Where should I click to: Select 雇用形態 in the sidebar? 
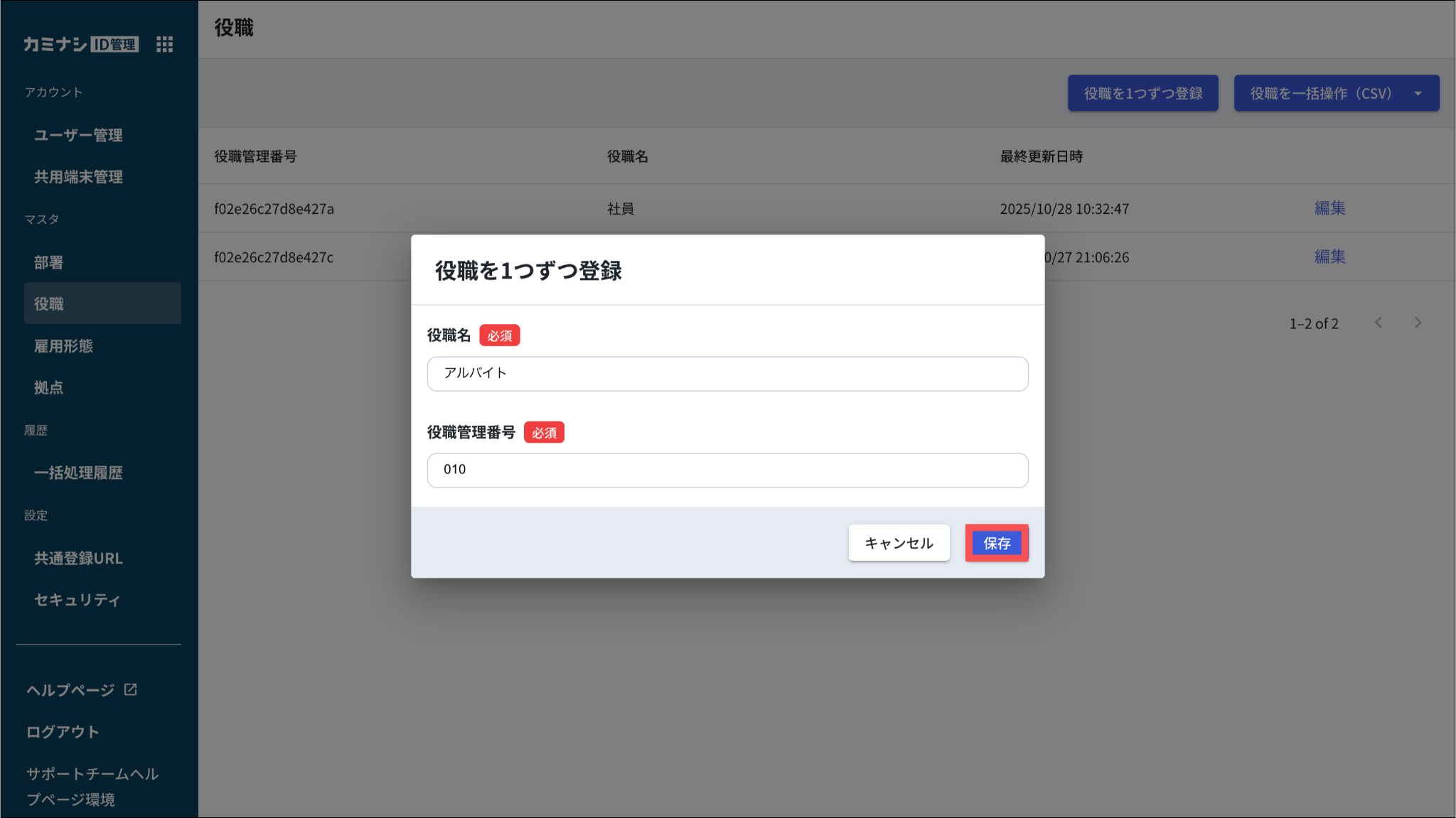pyautogui.click(x=63, y=346)
